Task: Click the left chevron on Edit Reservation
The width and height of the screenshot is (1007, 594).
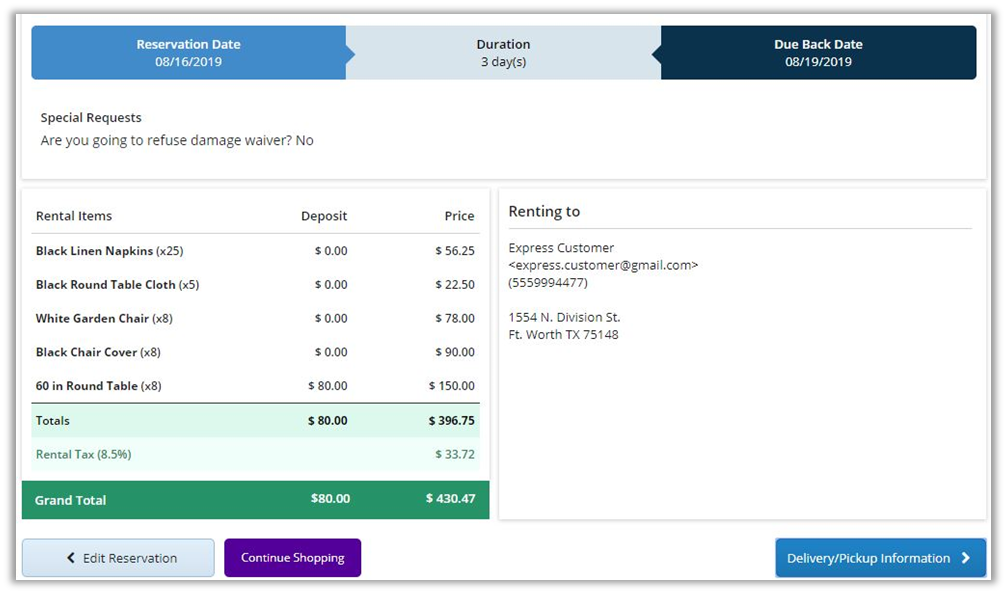Action: coord(71,558)
